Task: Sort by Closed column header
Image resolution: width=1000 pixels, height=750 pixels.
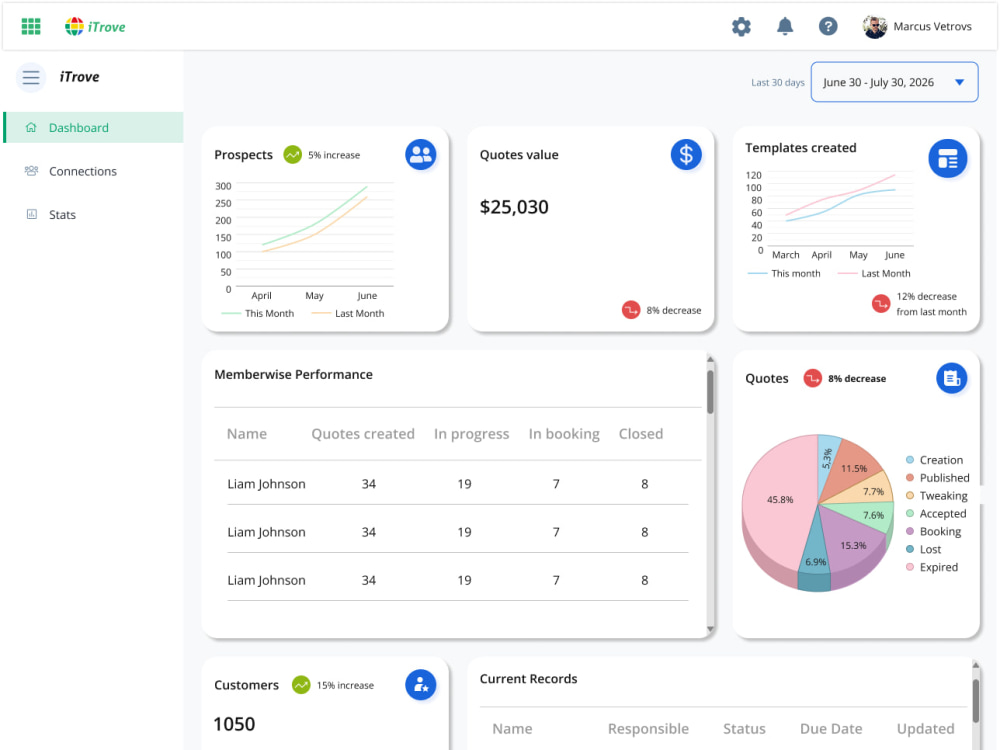Action: [640, 434]
